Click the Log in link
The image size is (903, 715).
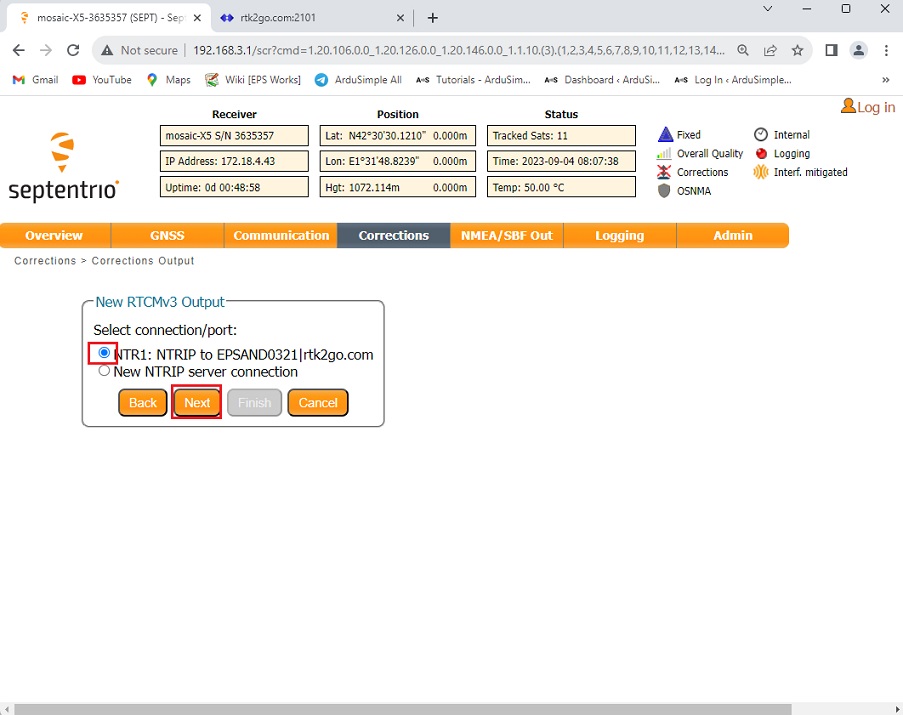pyautogui.click(x=868, y=107)
